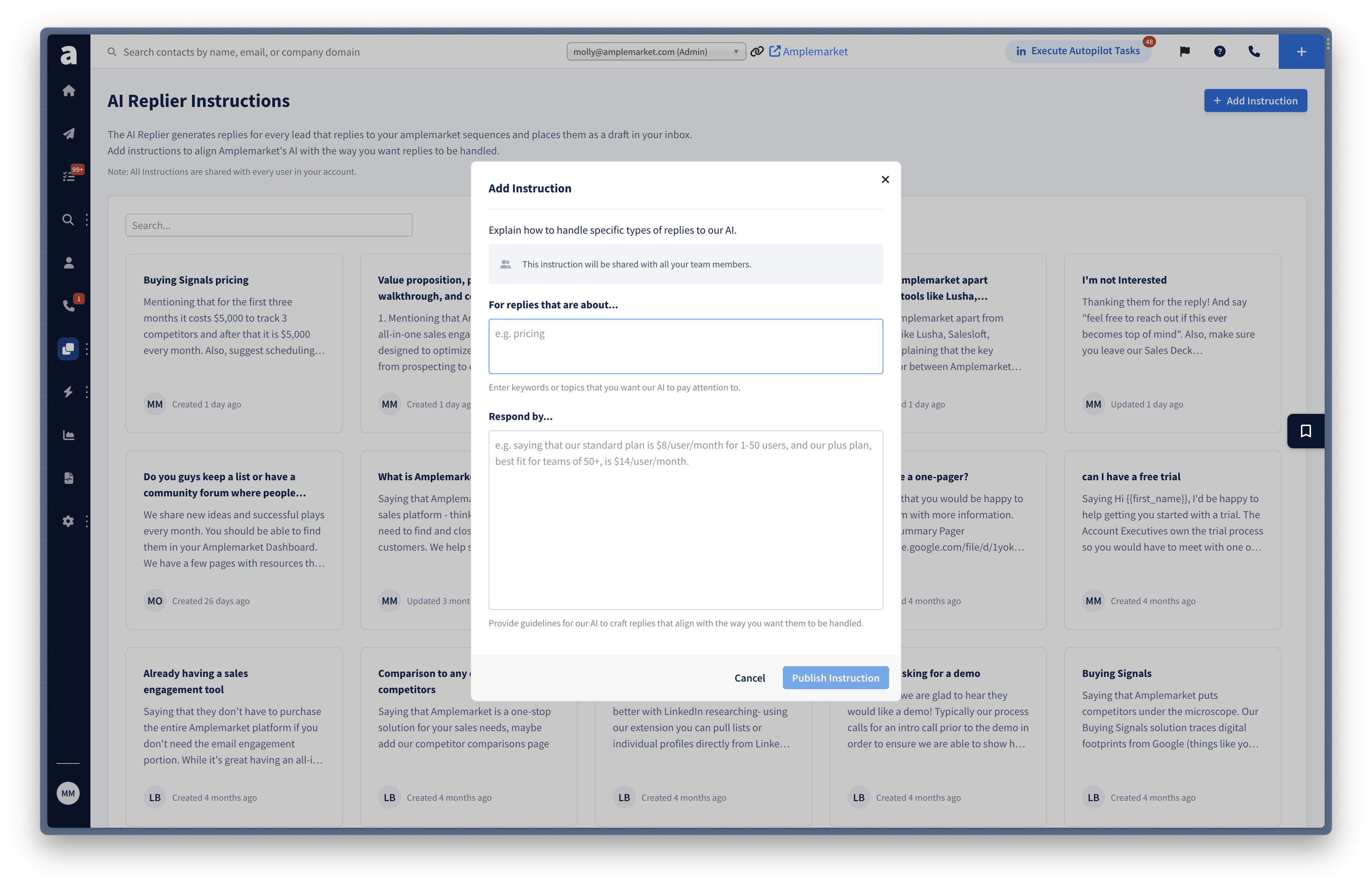
Task: Select the highlighted Replies sidebar icon
Action: [x=68, y=349]
